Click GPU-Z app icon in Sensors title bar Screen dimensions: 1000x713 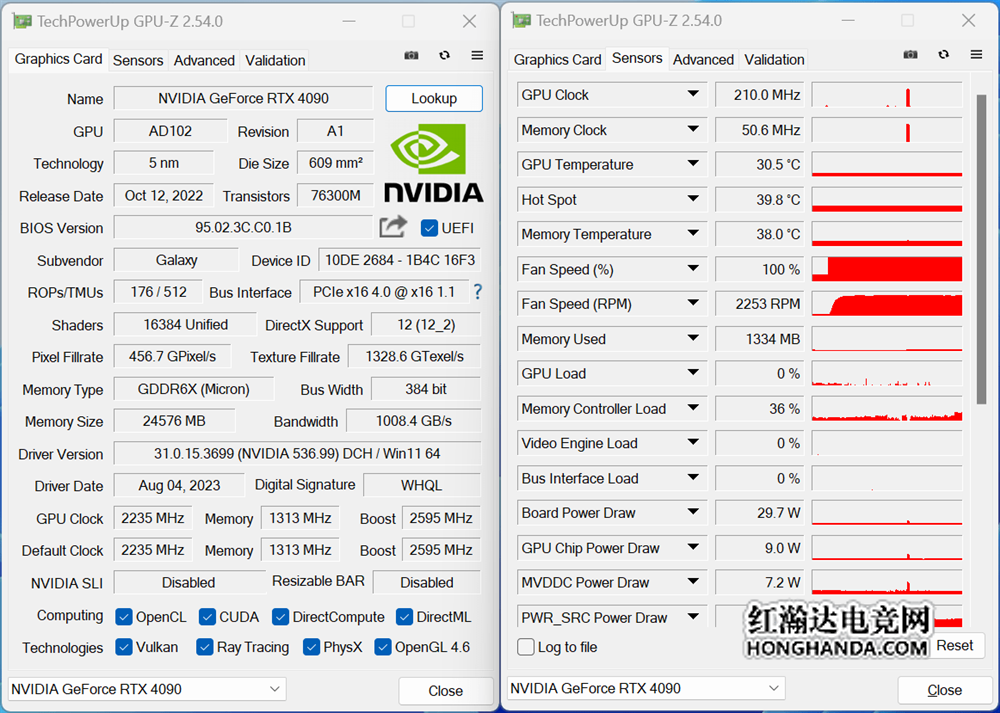[x=522, y=20]
